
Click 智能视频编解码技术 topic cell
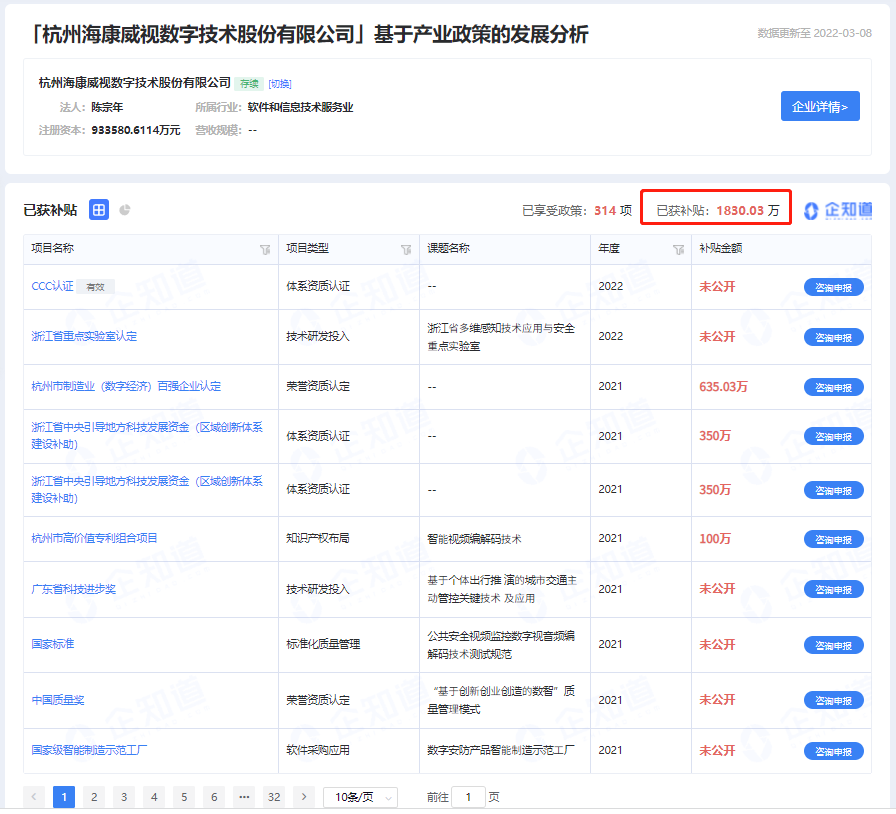point(474,538)
